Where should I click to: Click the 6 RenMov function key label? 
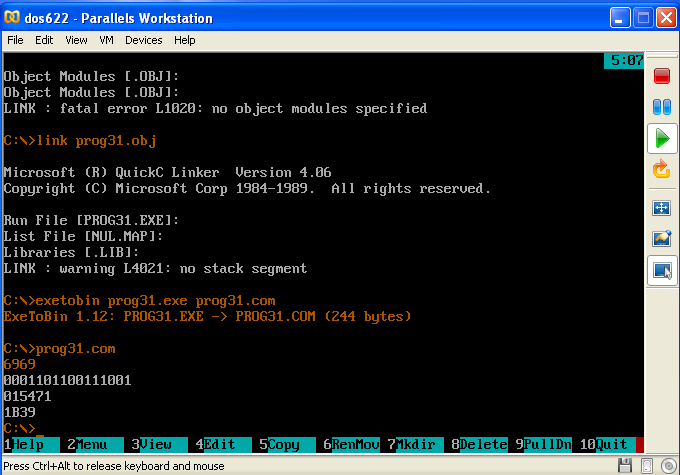[351, 445]
